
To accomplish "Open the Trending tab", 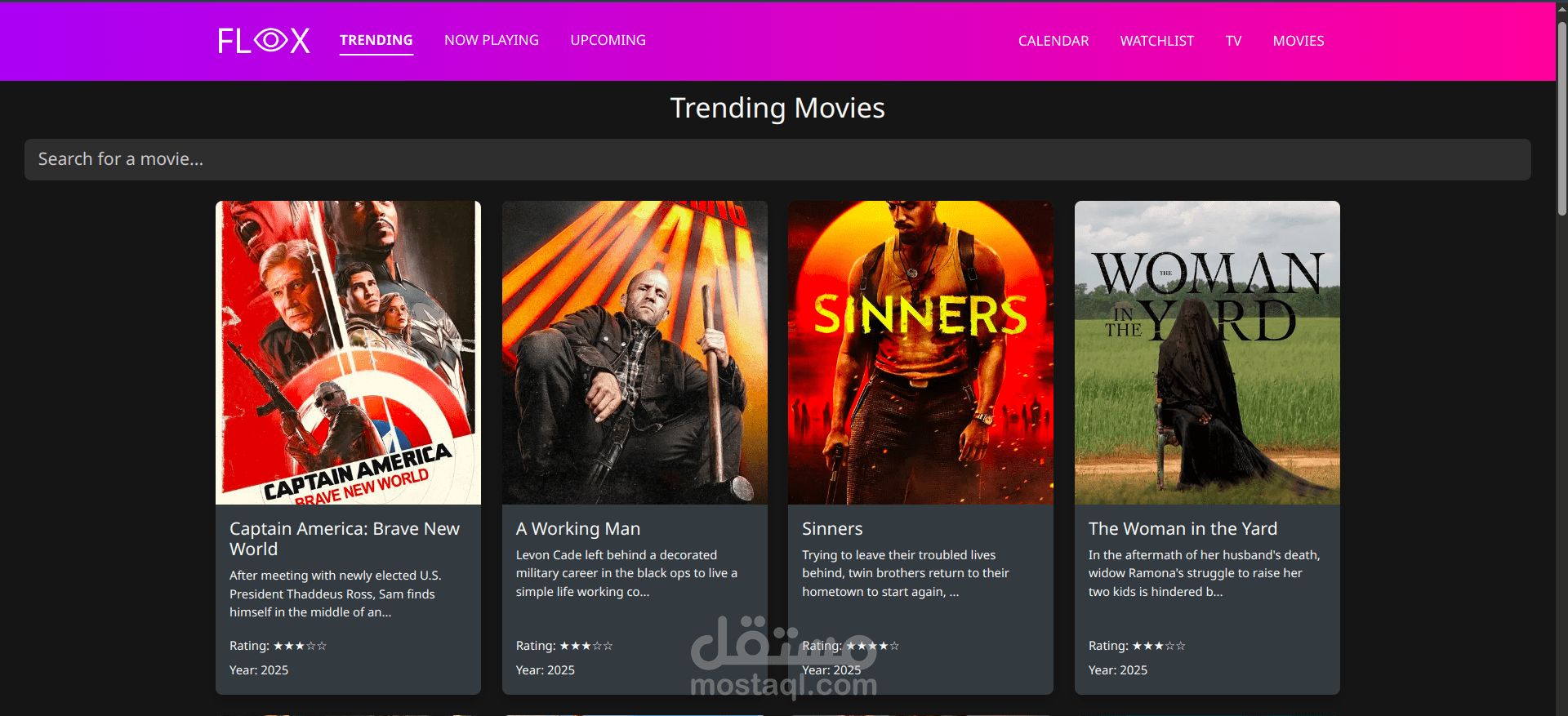I will (x=376, y=40).
